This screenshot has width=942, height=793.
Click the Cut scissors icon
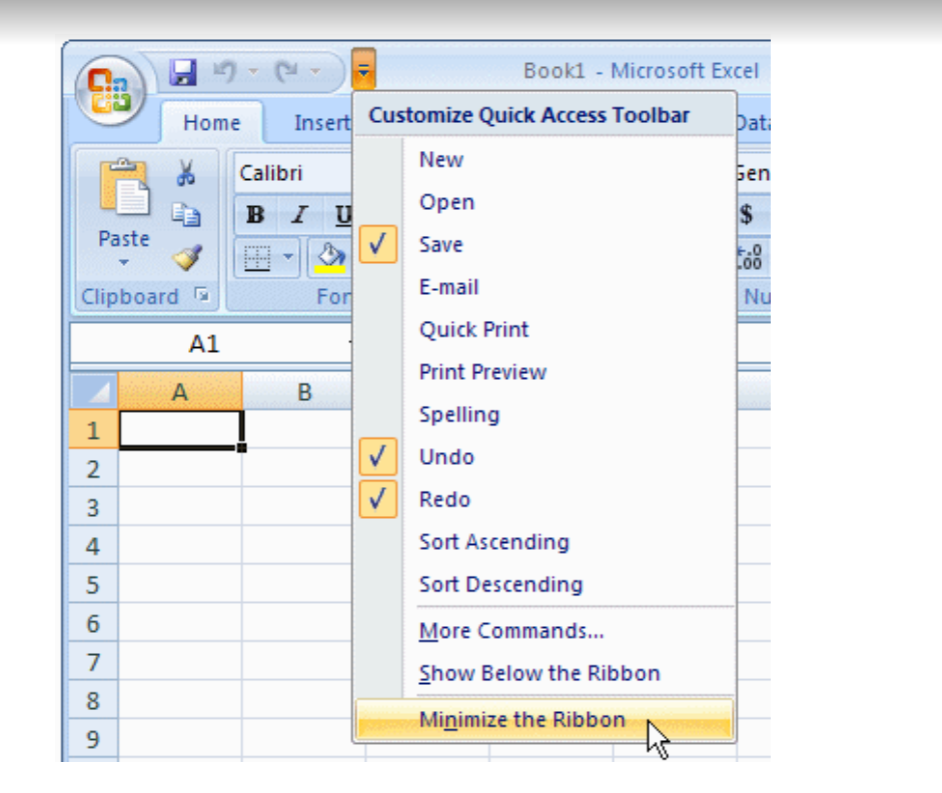[x=186, y=173]
